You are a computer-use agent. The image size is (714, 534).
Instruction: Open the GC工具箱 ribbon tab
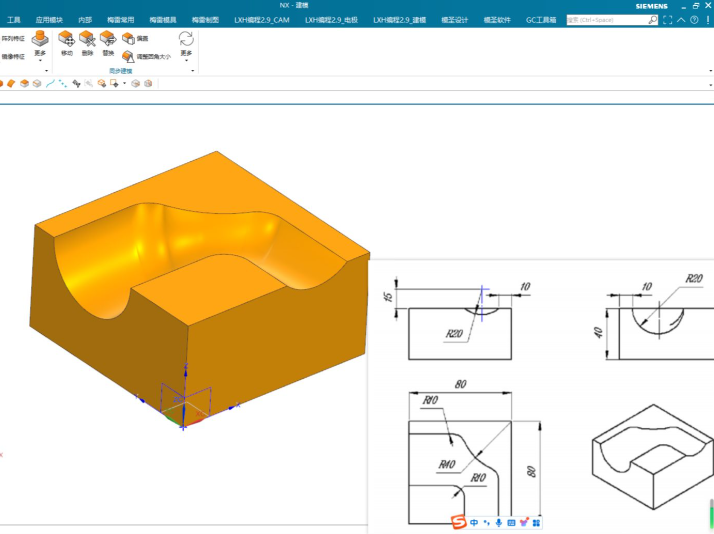(x=541, y=20)
